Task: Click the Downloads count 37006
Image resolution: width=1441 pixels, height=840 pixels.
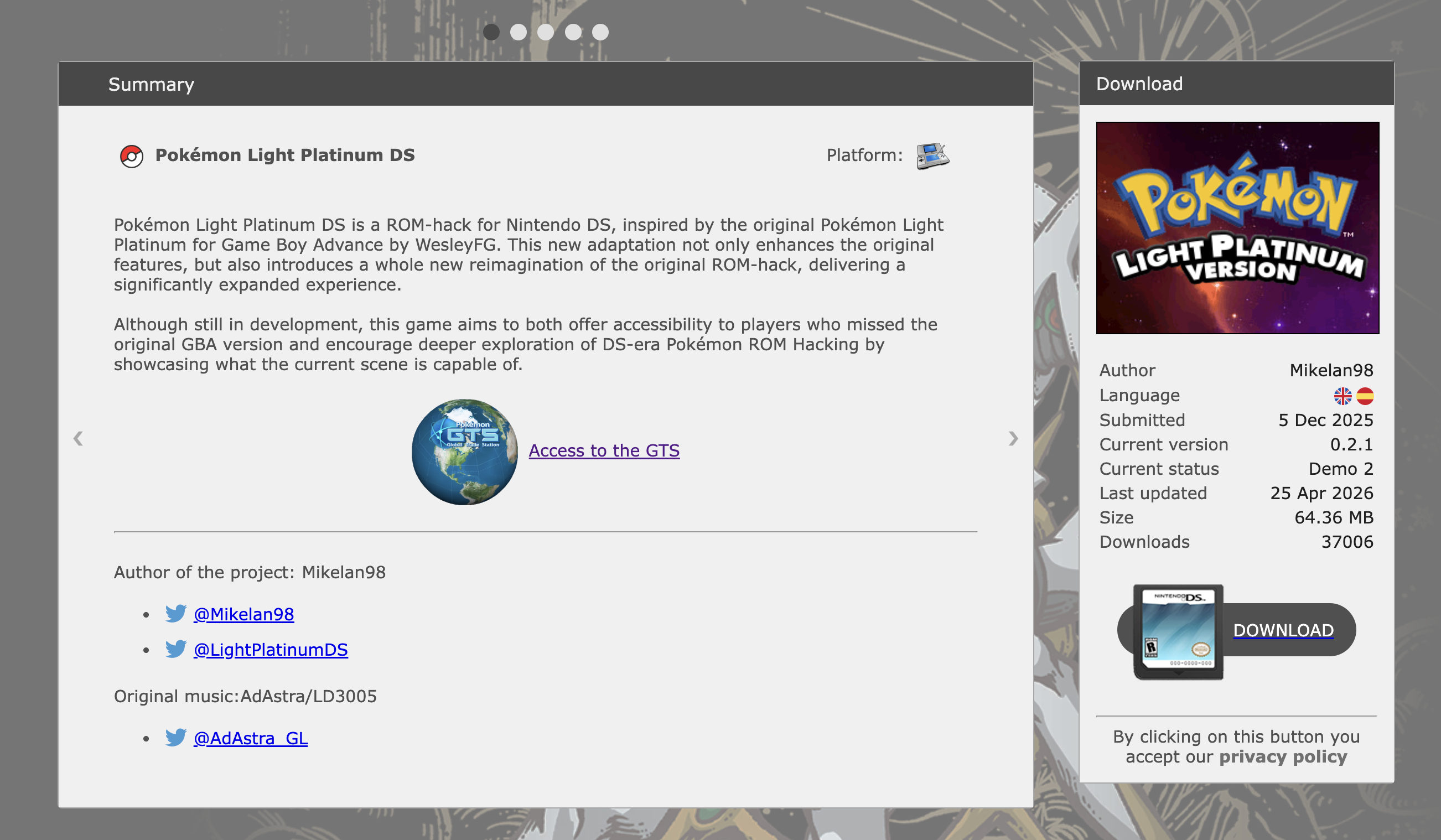Action: [x=1347, y=542]
